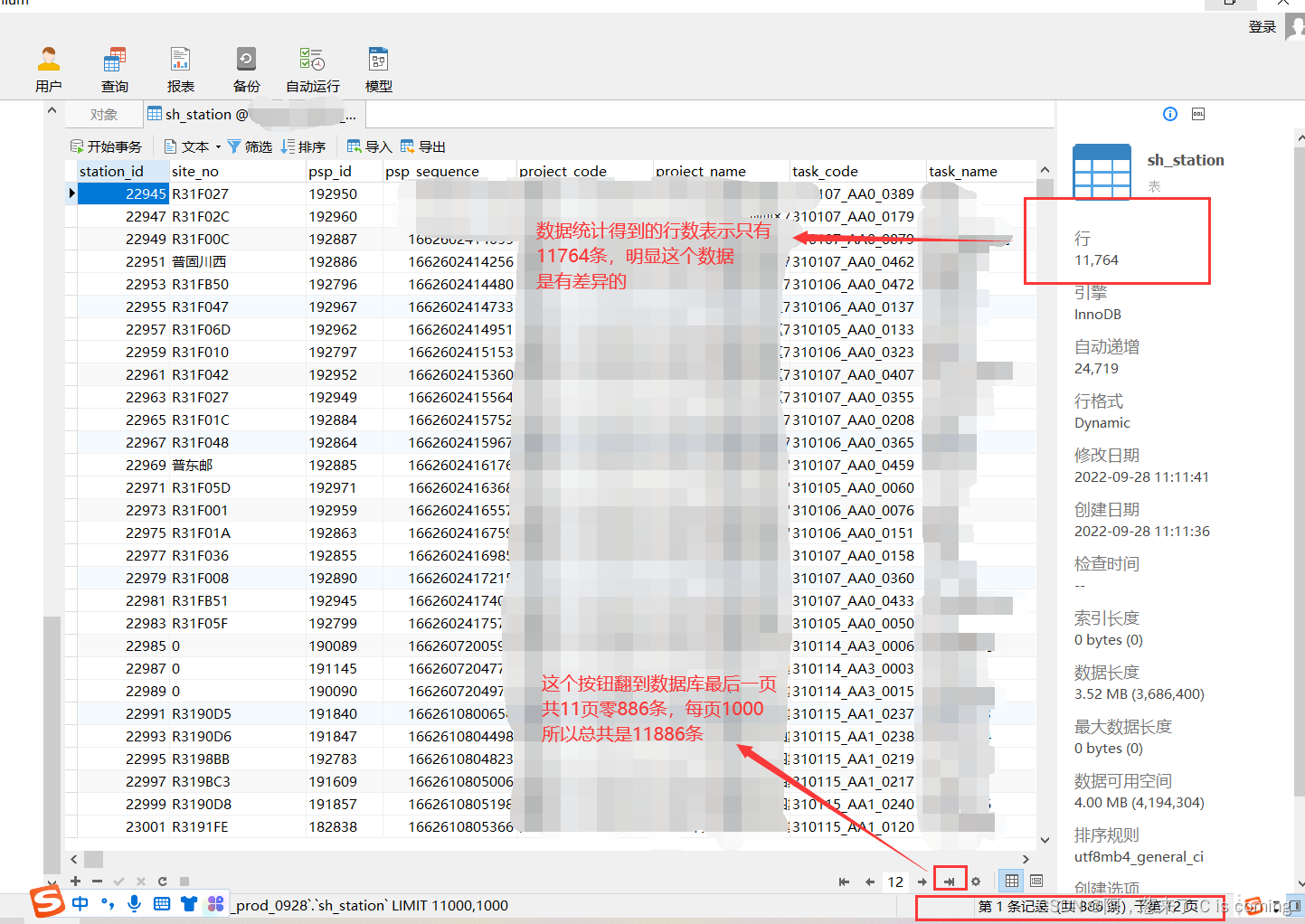Select the site_no cell 普固川西
This screenshot has height=924, width=1305.
pyautogui.click(x=237, y=261)
